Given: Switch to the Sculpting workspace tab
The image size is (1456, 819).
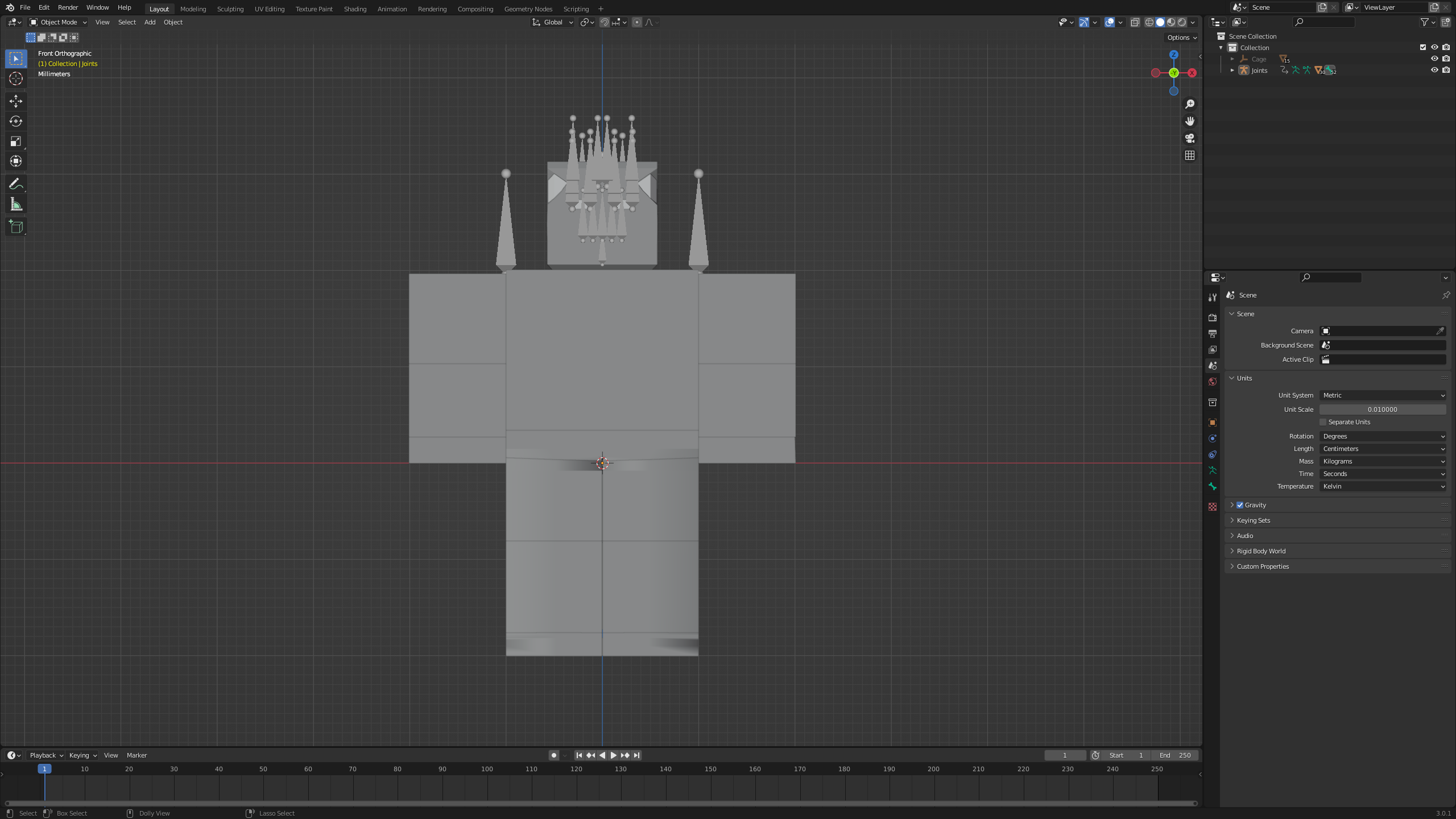Looking at the screenshot, I should pos(230,9).
